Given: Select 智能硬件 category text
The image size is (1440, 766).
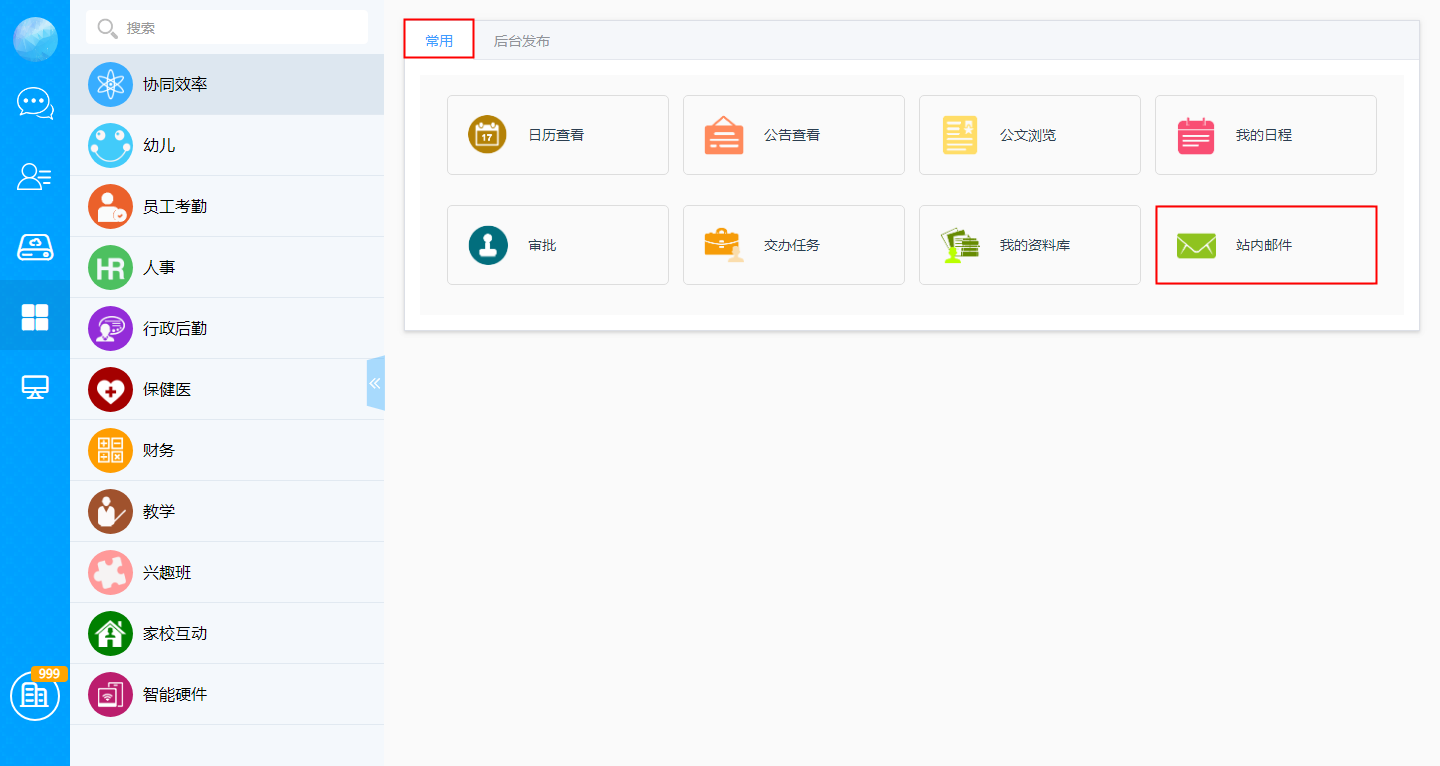Looking at the screenshot, I should (x=175, y=694).
